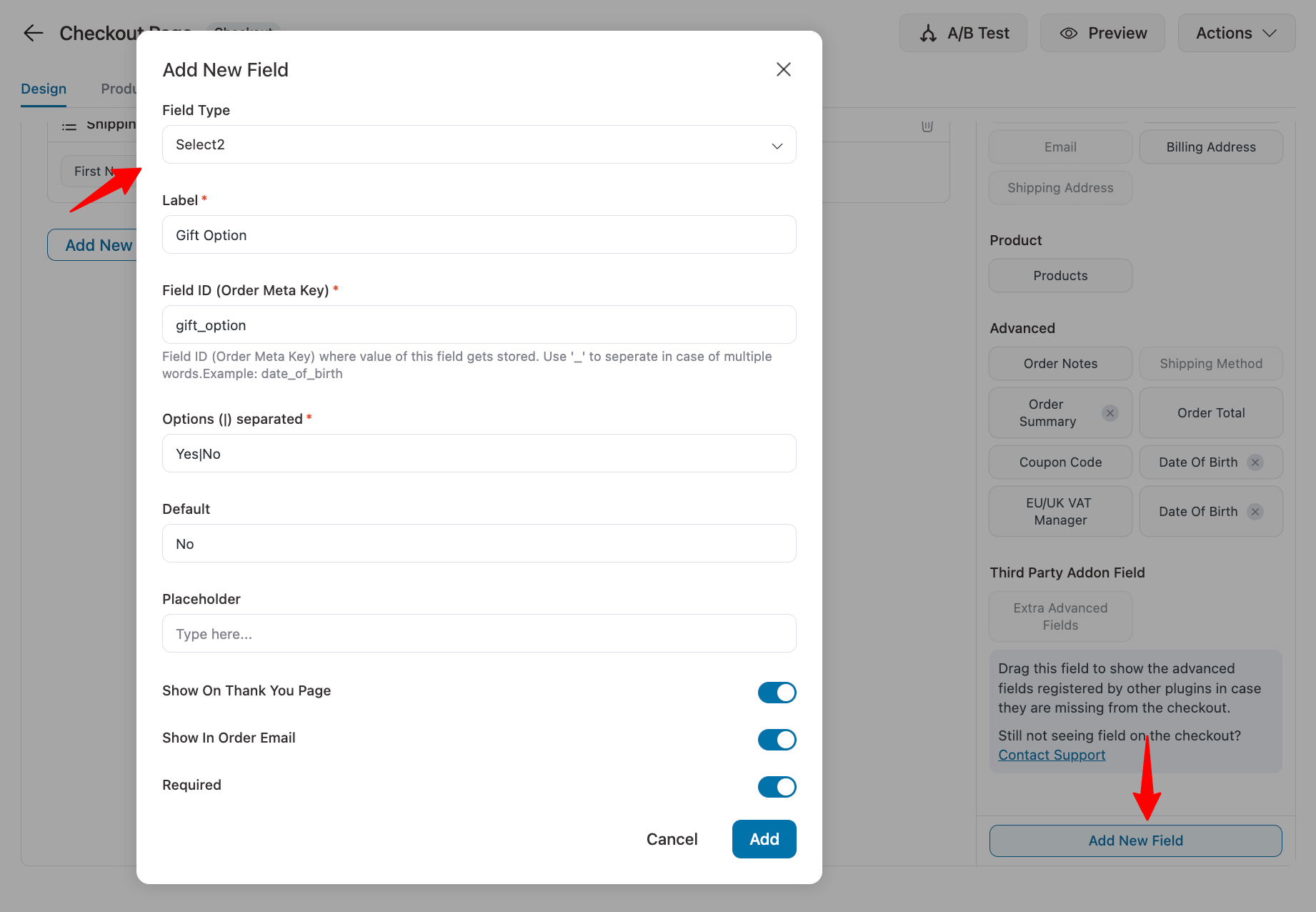Click the trash icon on the Shipping section
This screenshot has width=1316, height=912.
(x=927, y=126)
